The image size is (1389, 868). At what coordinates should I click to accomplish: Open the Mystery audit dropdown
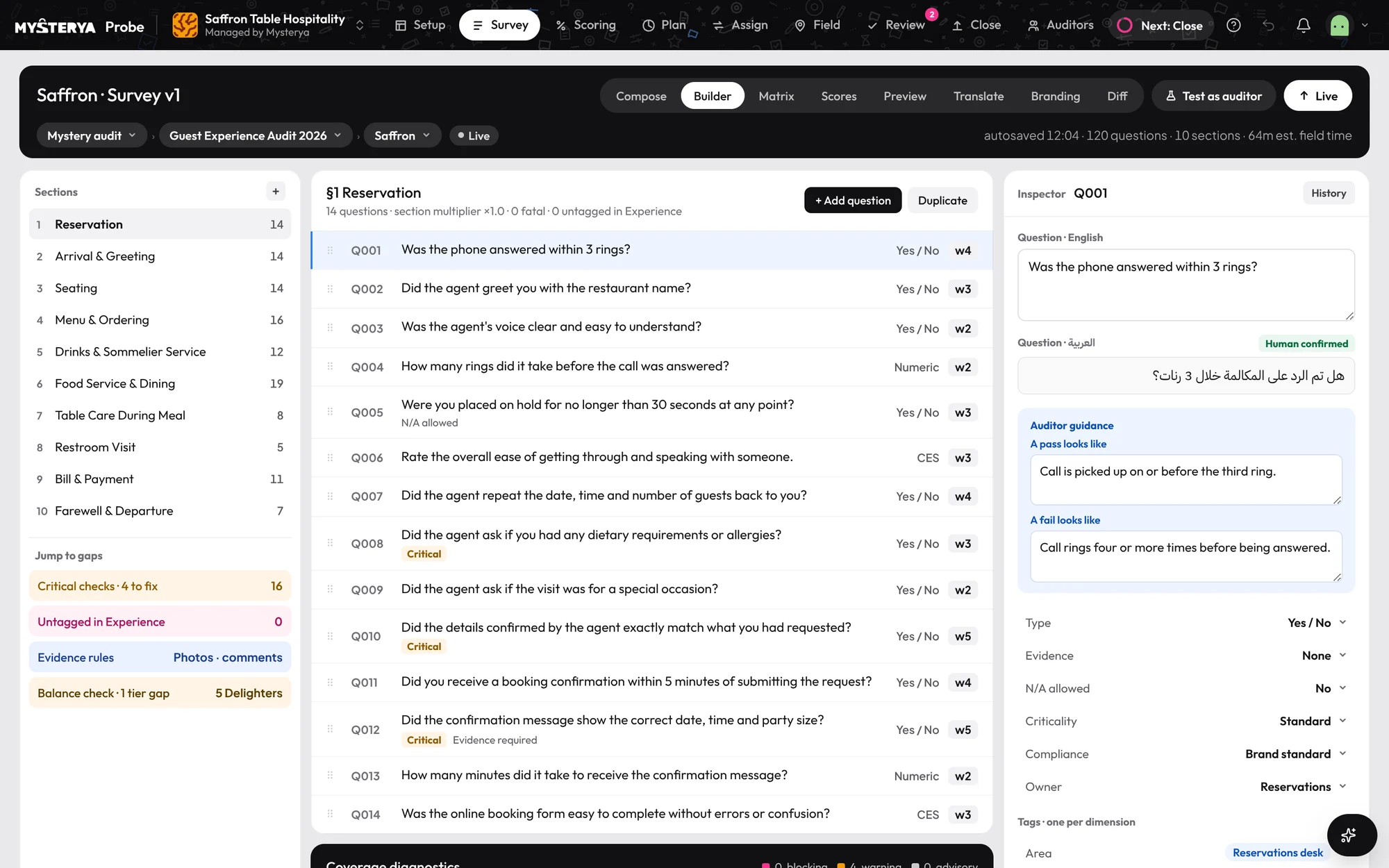click(91, 135)
